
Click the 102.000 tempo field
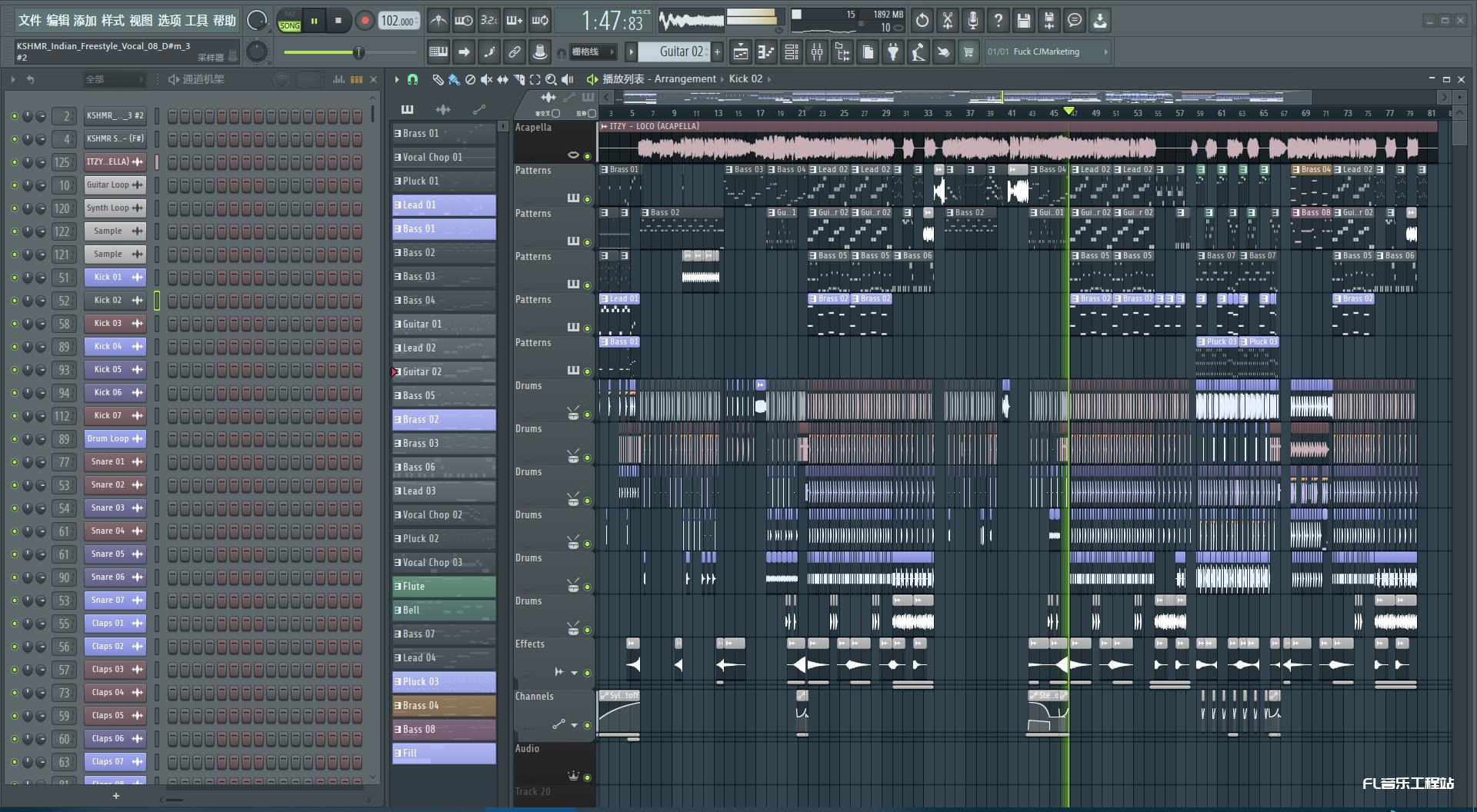[x=398, y=21]
